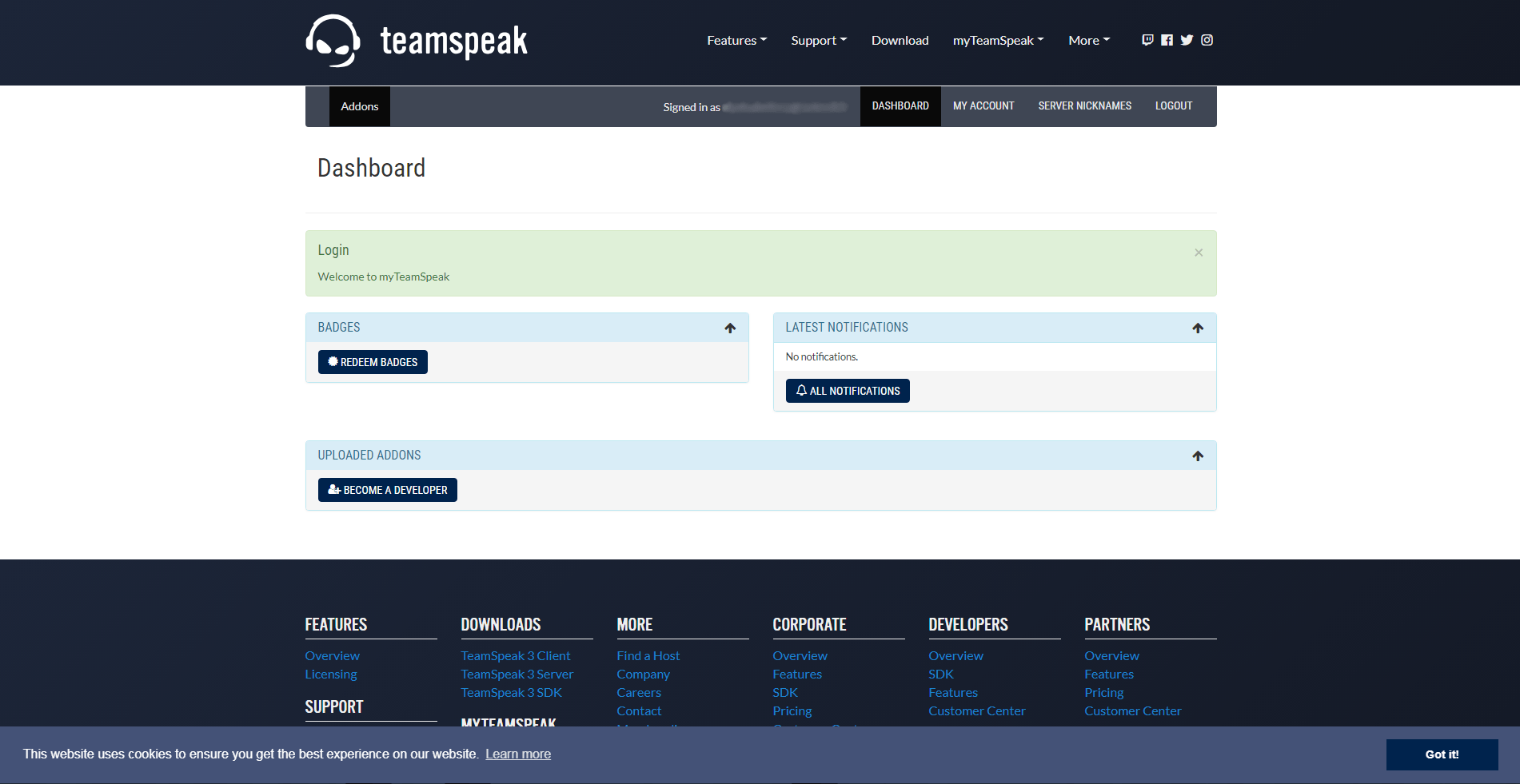Open the myTeamSpeak dropdown menu
The width and height of the screenshot is (1520, 784).
(x=998, y=41)
